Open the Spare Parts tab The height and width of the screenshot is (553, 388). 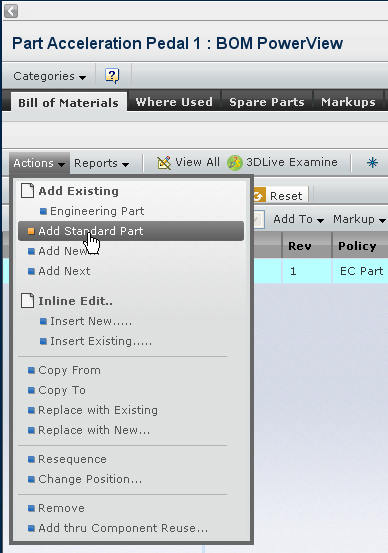(x=267, y=102)
